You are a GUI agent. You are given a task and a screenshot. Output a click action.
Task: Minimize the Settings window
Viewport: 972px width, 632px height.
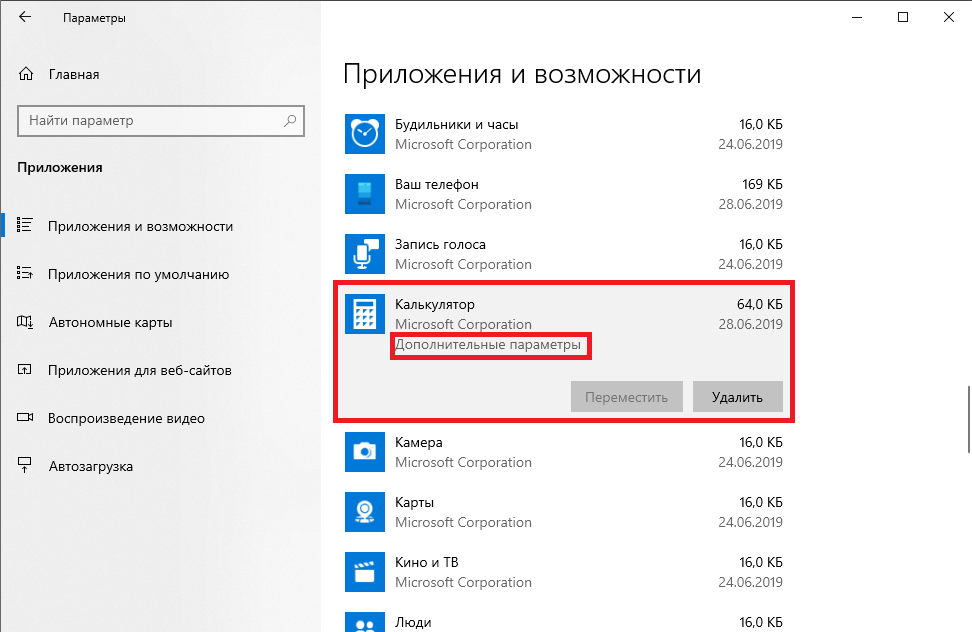[857, 17]
